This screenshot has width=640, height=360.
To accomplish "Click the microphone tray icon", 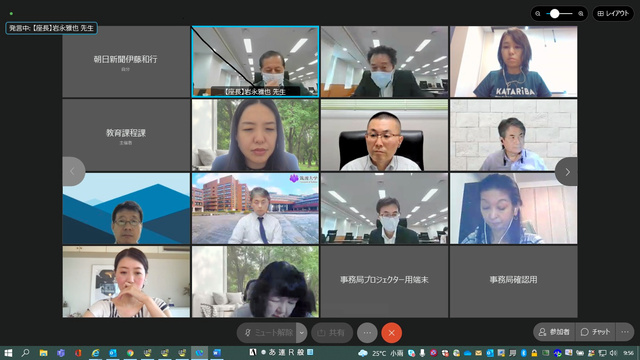I will pos(422,353).
